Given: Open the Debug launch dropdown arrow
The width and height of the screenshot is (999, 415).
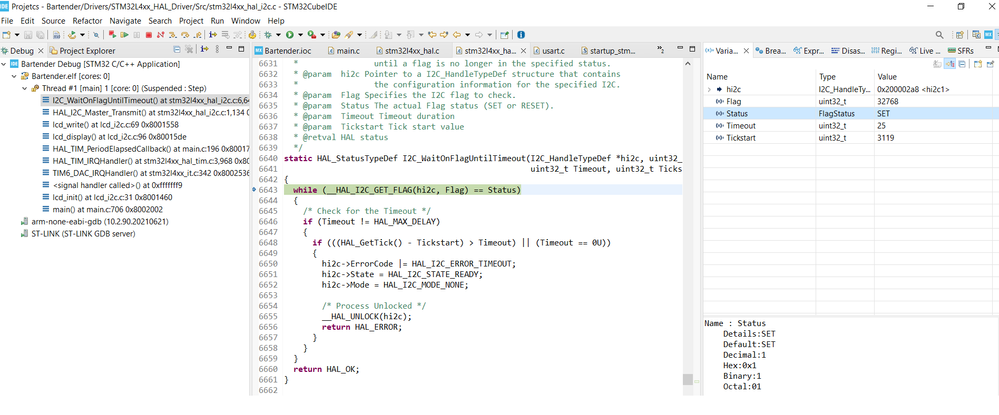Looking at the screenshot, I should tap(278, 34).
